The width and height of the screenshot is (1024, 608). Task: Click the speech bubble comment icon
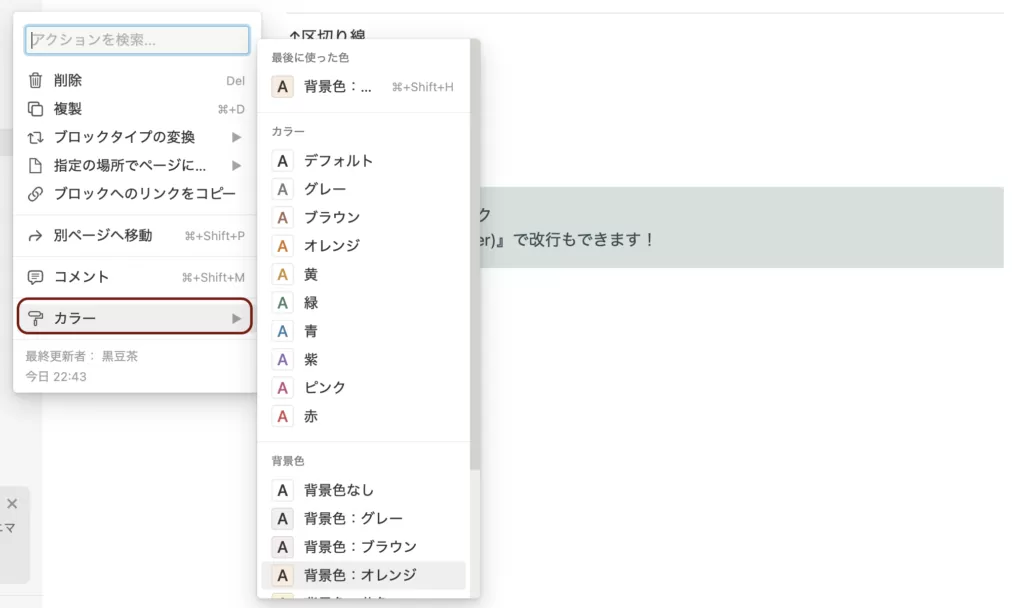35,277
